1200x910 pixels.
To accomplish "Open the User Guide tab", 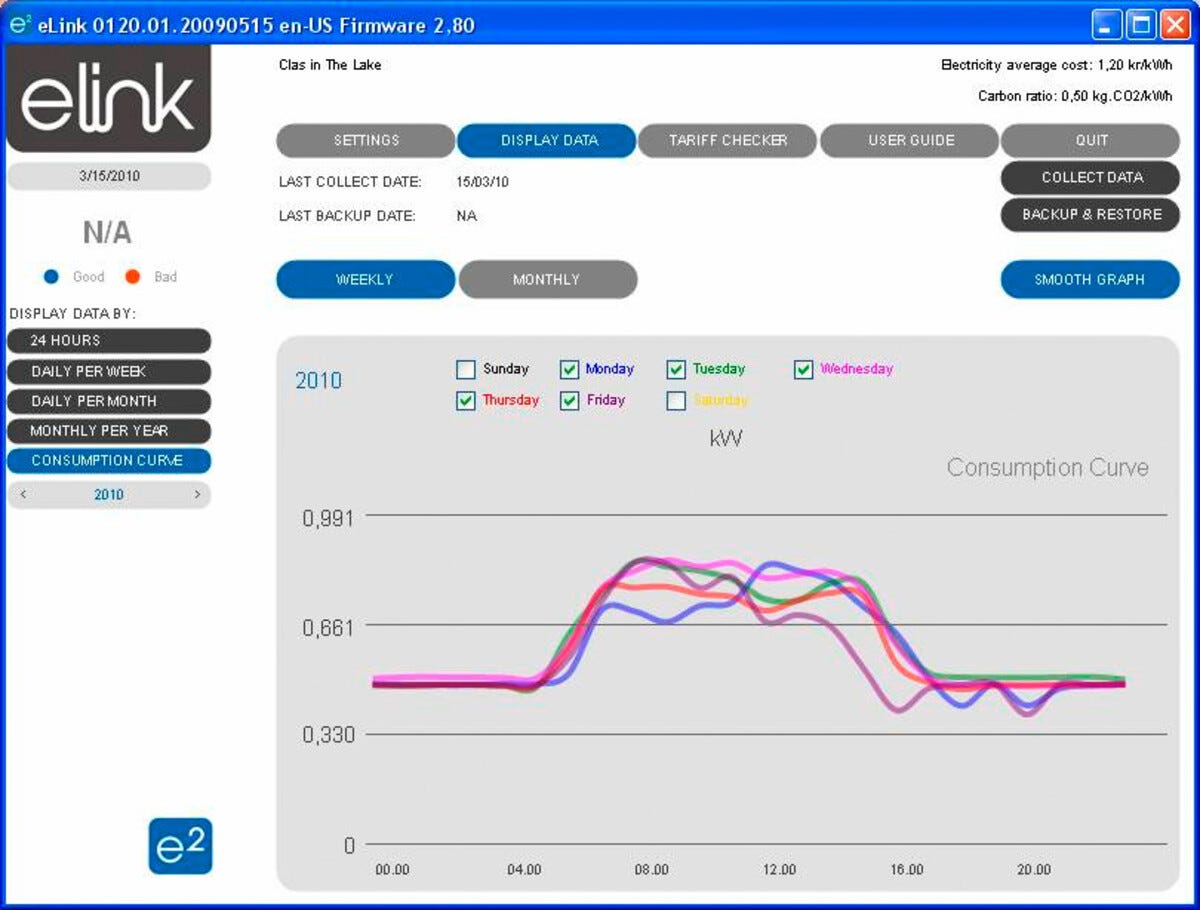I will 910,141.
